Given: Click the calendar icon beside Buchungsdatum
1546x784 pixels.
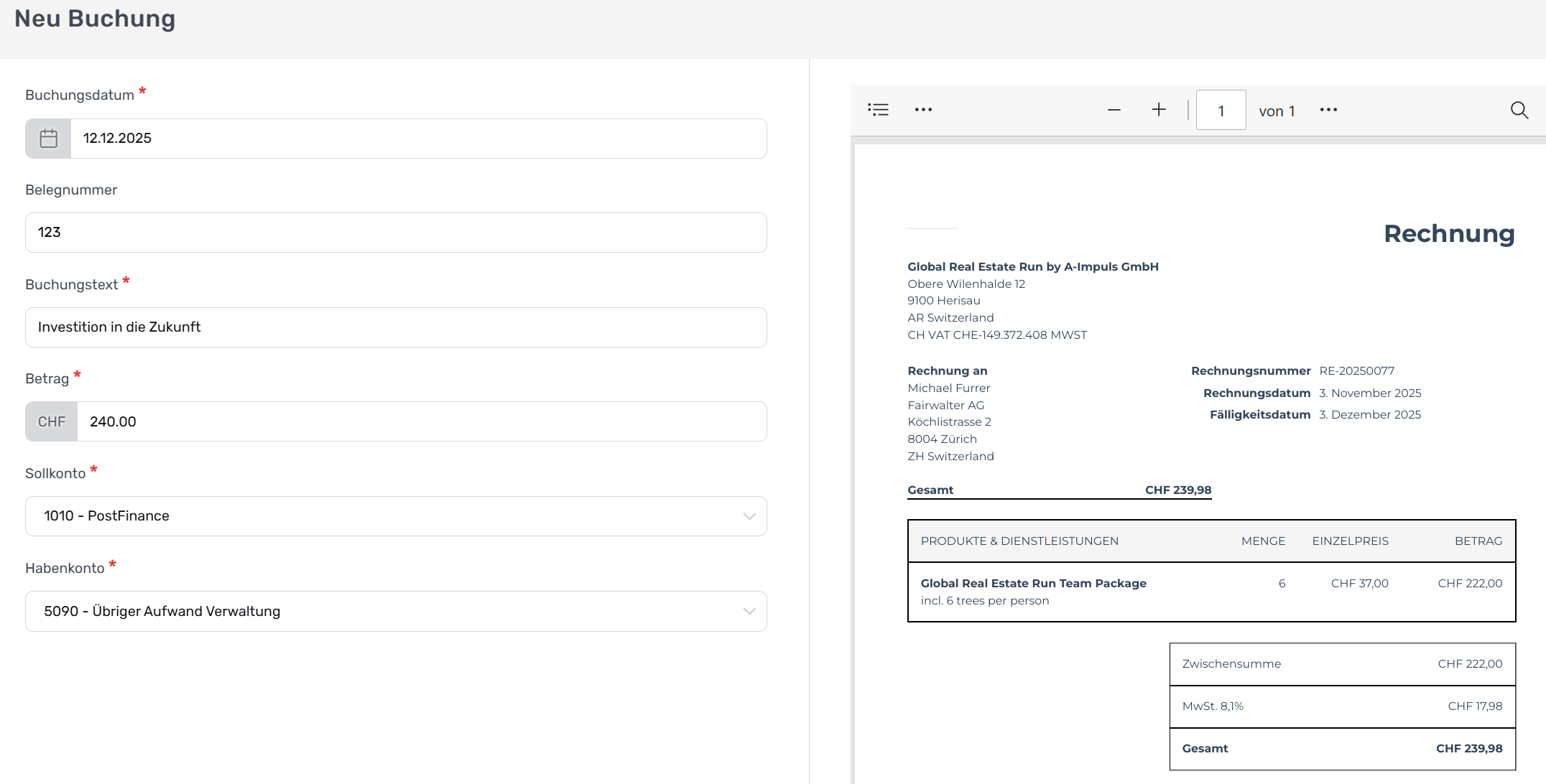Looking at the screenshot, I should point(48,139).
